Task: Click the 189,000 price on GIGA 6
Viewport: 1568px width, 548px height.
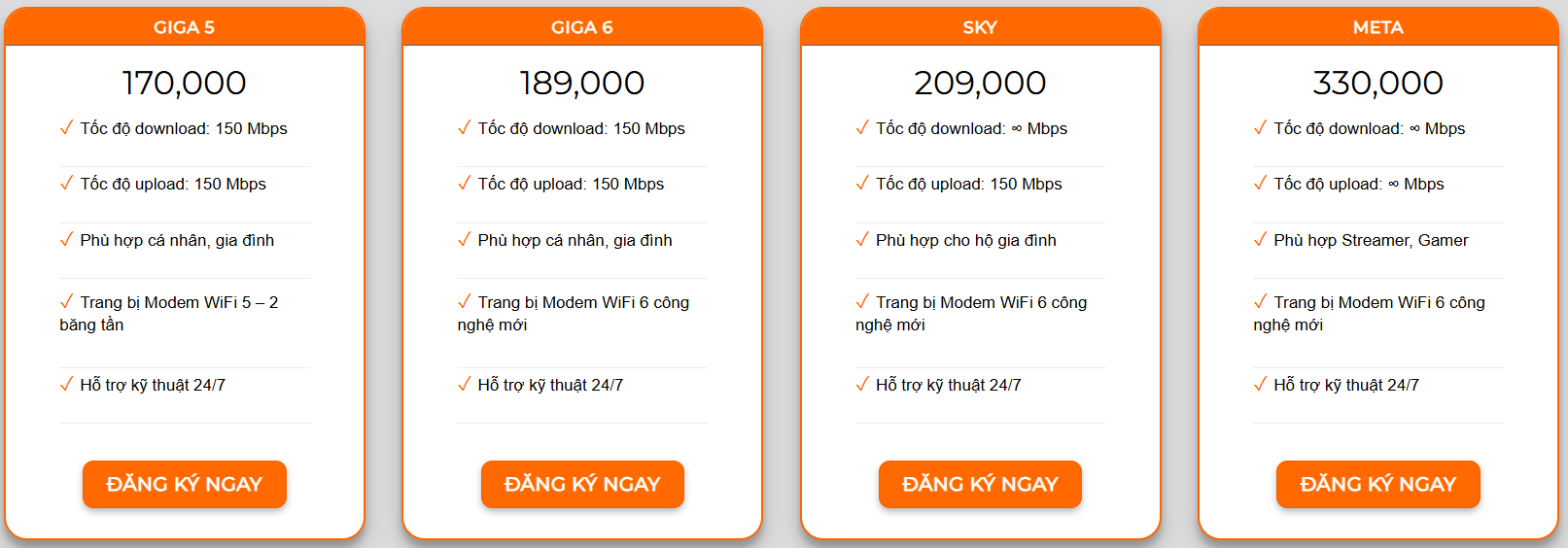Action: click(x=582, y=83)
